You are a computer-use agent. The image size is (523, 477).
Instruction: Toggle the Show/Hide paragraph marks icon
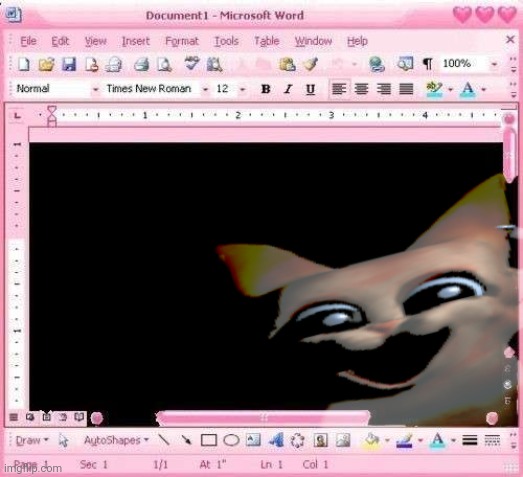(x=428, y=64)
